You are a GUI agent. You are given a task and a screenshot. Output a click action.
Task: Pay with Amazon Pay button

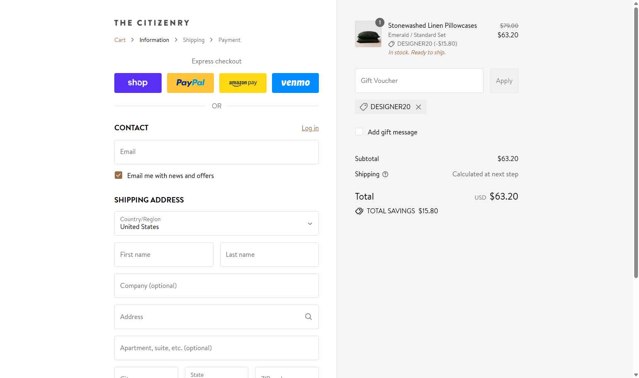click(x=243, y=83)
